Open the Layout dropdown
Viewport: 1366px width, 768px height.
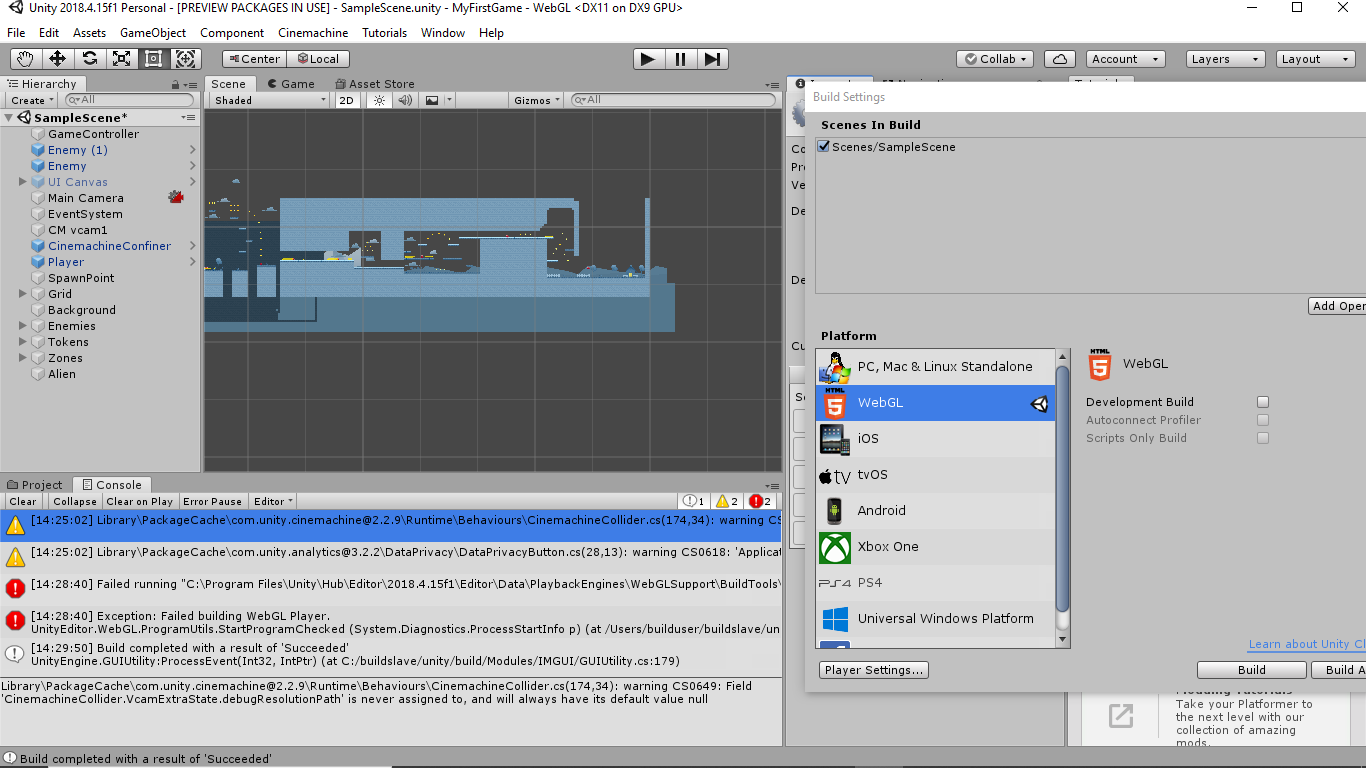(x=1315, y=59)
